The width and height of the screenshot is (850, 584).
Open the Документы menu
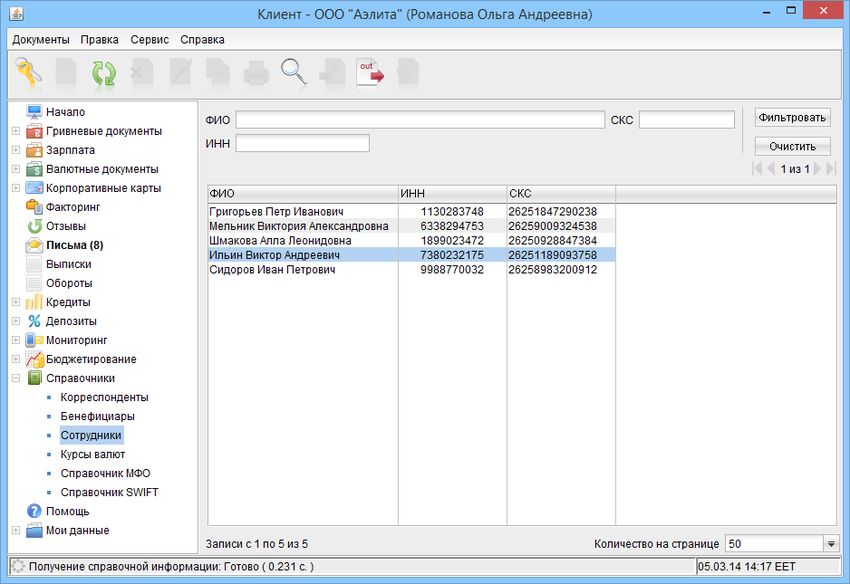point(41,40)
